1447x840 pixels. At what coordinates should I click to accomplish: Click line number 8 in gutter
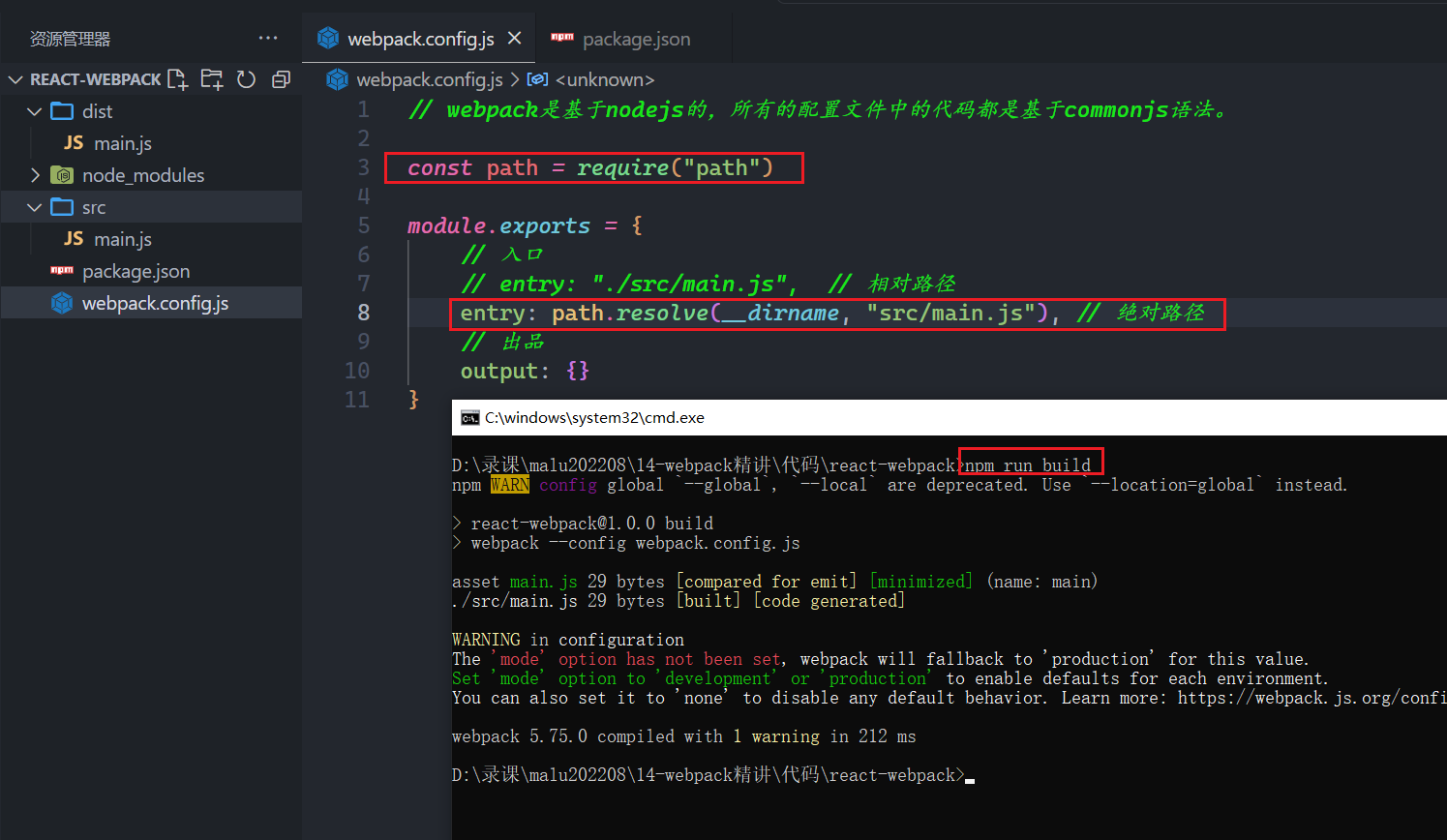[x=364, y=313]
